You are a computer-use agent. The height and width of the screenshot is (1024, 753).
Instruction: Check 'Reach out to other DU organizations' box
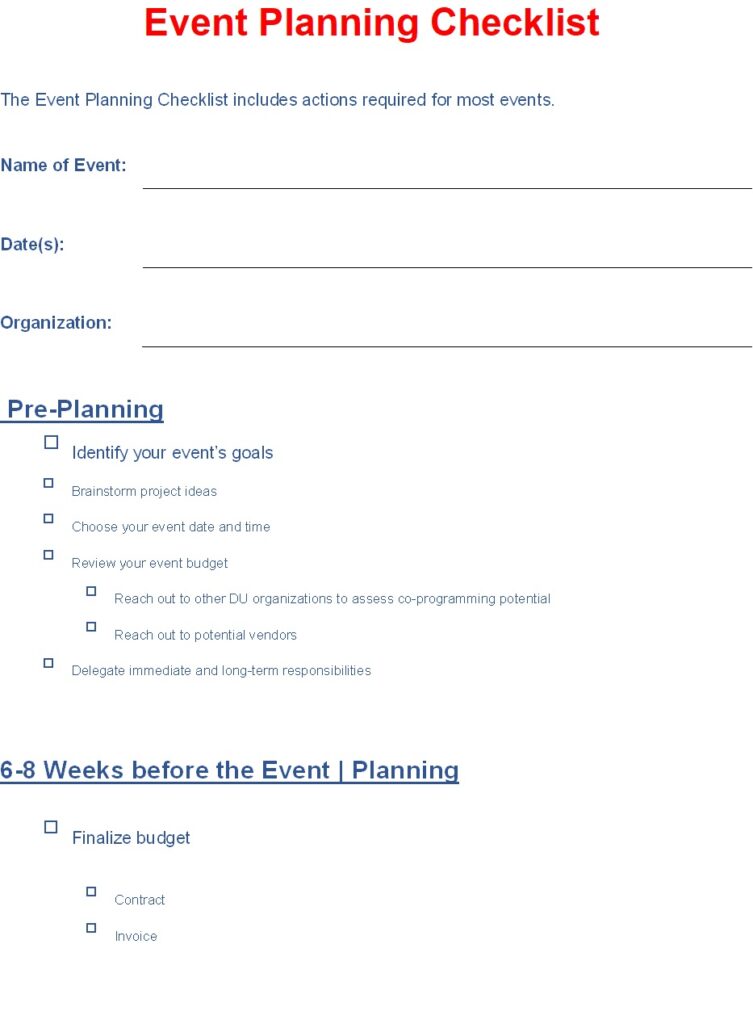[91, 591]
